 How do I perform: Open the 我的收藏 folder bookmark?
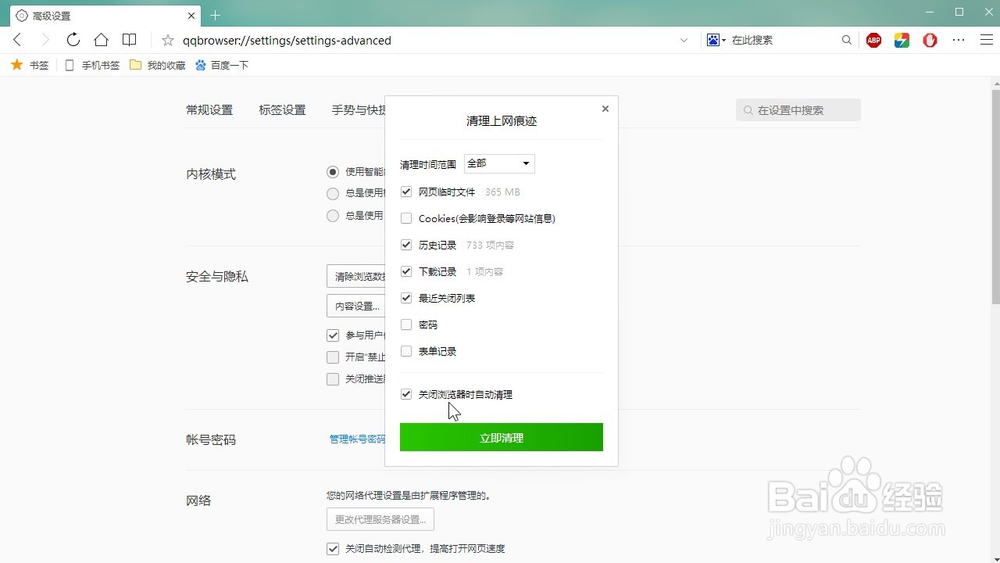tap(157, 65)
